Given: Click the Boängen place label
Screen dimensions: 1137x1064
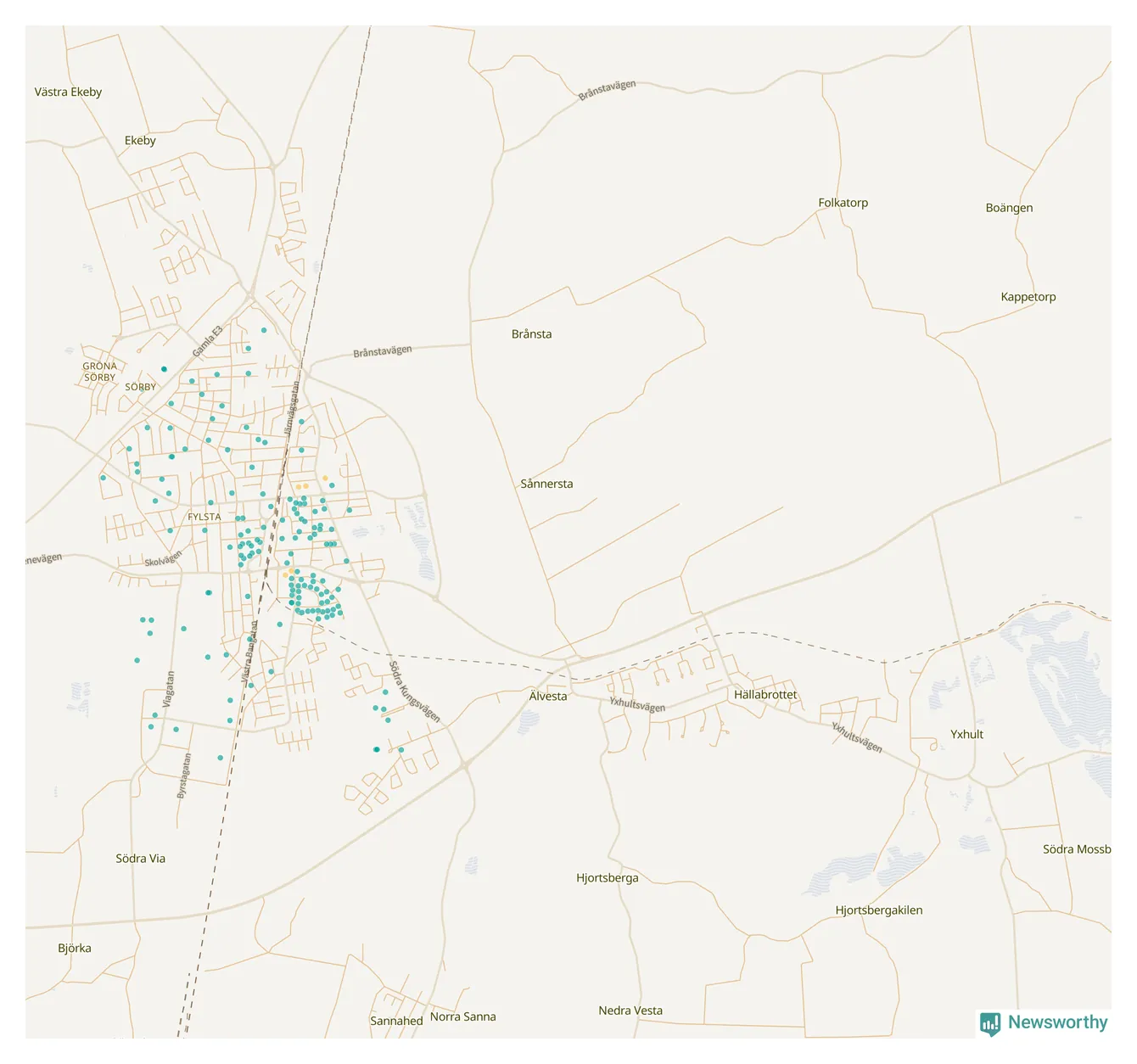Looking at the screenshot, I should 1009,208.
